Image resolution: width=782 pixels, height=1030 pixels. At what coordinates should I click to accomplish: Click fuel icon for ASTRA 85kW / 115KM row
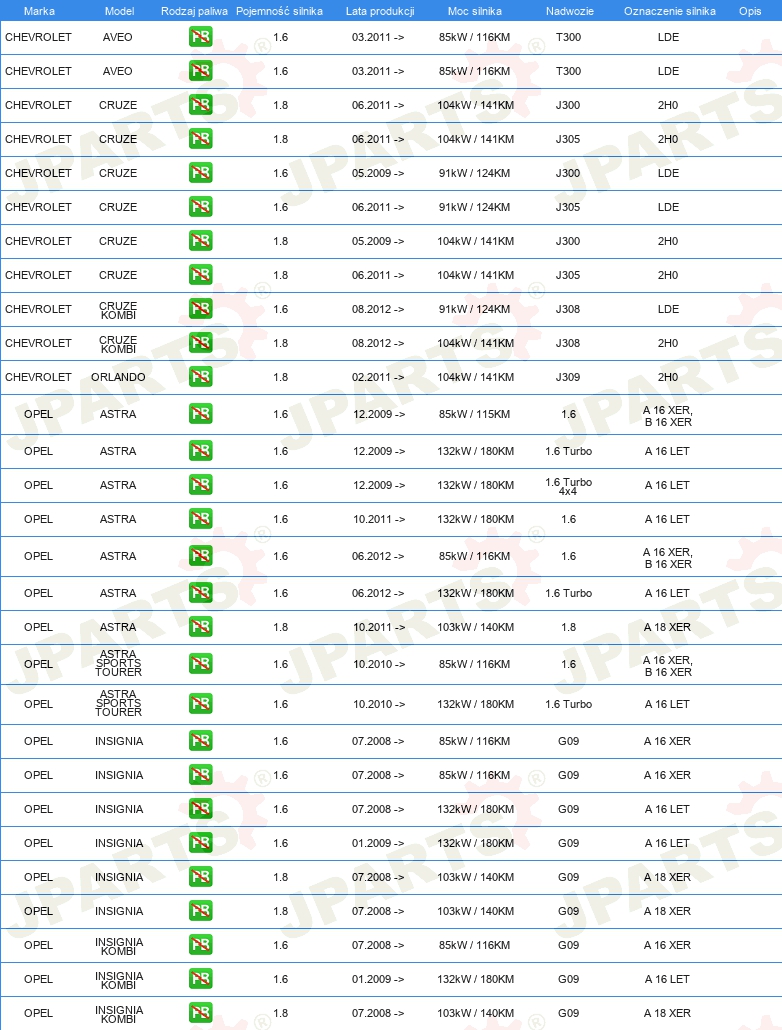[200, 414]
